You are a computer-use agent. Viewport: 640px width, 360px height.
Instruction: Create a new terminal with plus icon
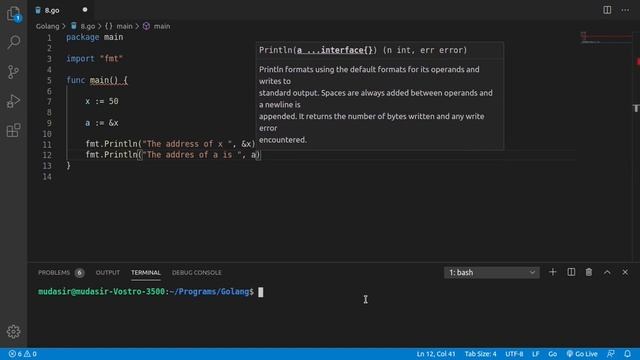(x=552, y=272)
